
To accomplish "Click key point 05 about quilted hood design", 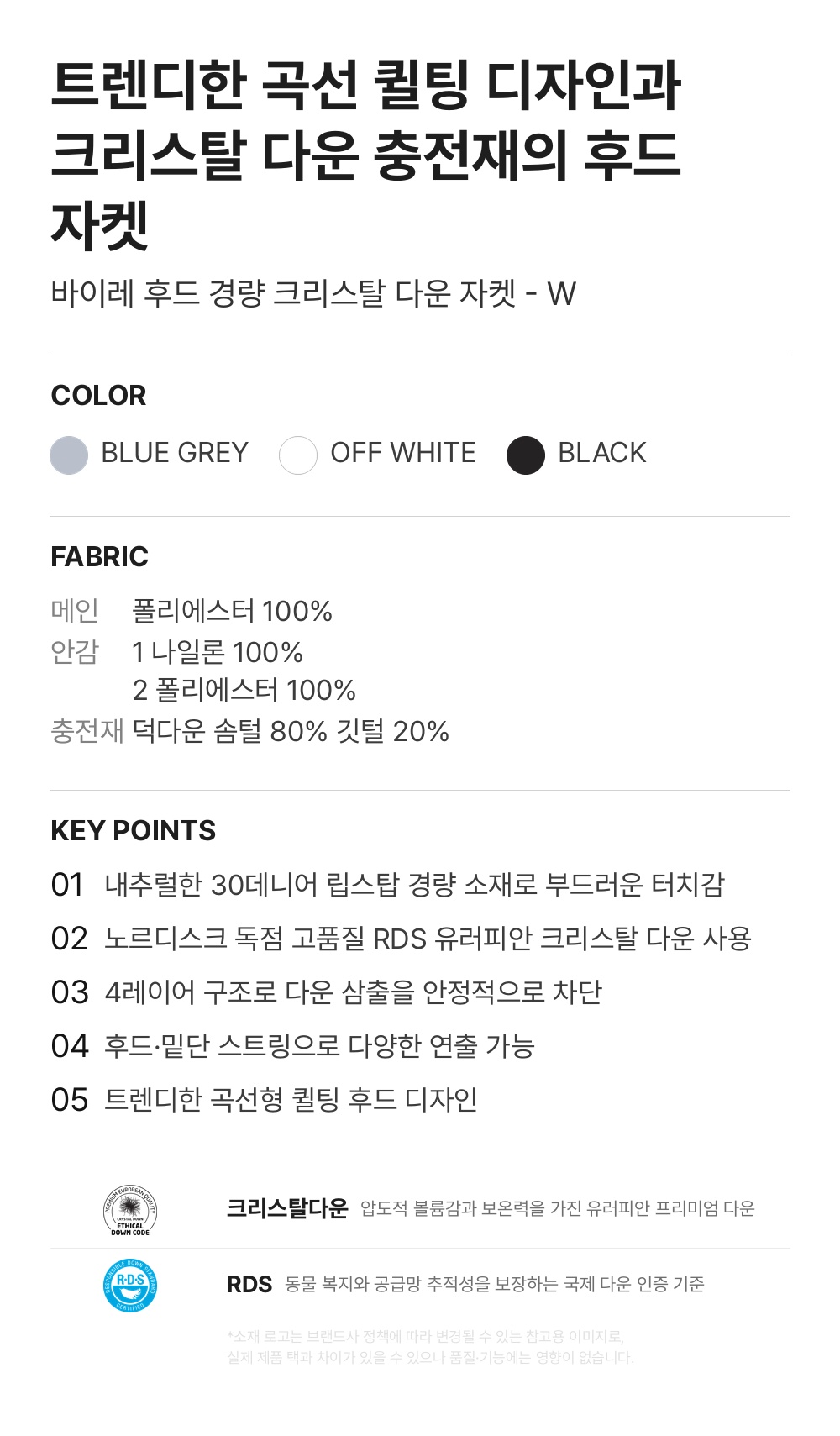I will coord(264,1100).
